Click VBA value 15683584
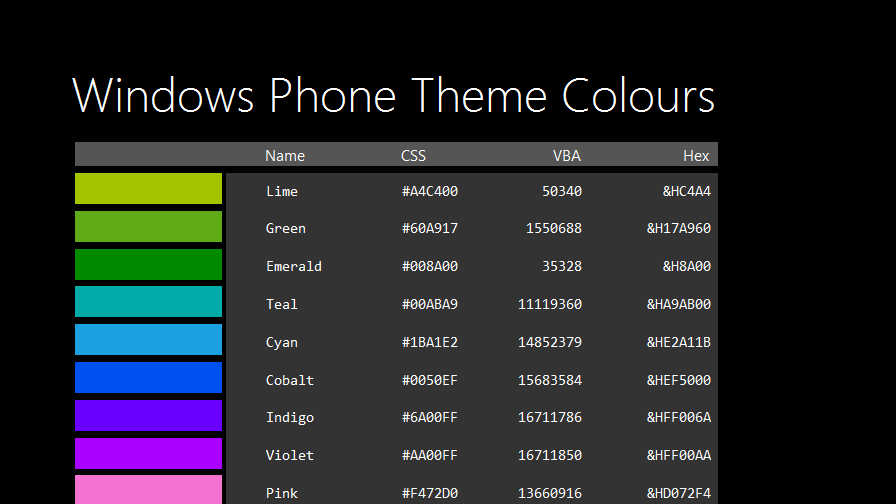The image size is (896, 504). point(550,380)
